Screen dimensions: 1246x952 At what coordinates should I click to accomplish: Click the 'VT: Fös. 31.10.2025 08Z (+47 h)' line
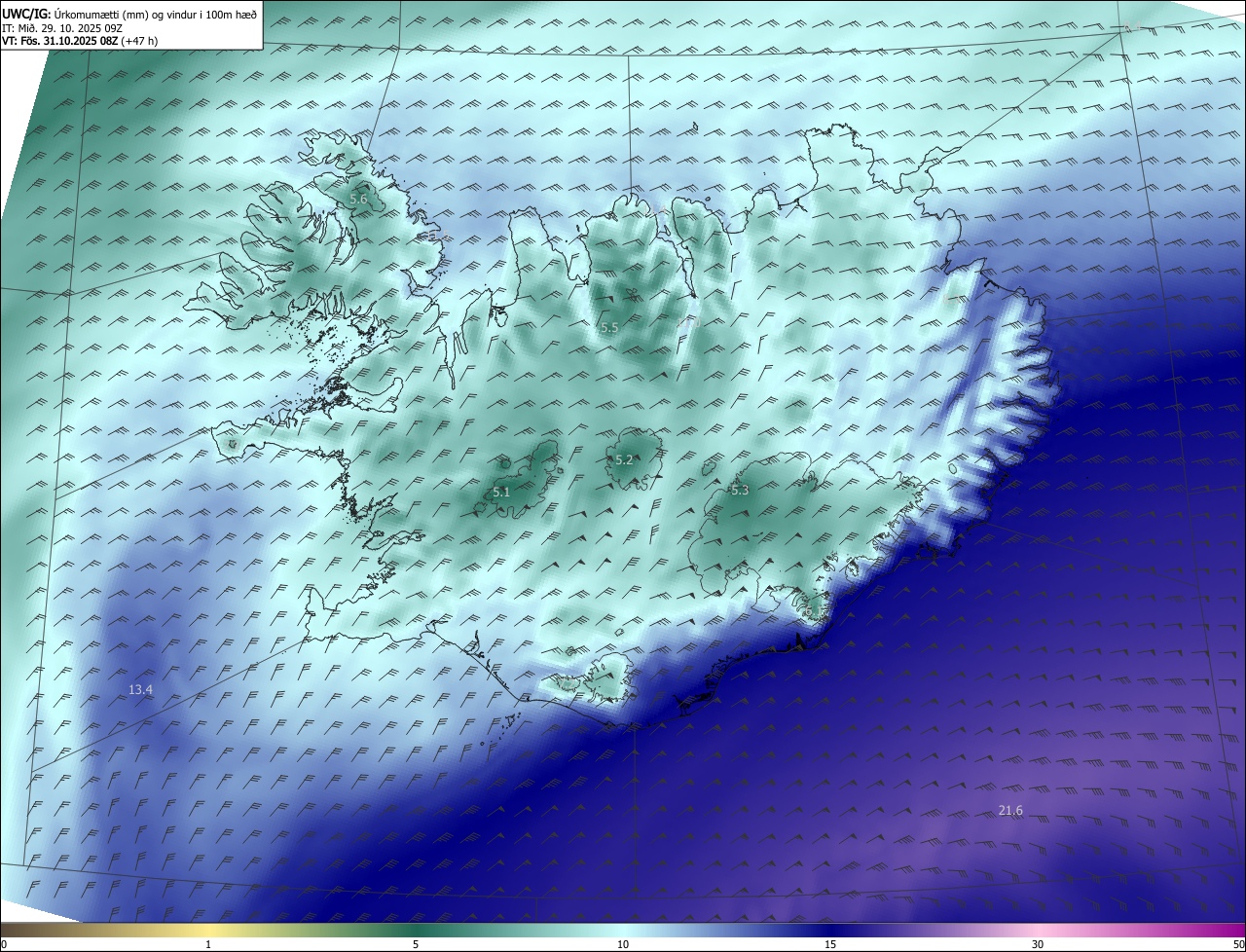click(80, 41)
